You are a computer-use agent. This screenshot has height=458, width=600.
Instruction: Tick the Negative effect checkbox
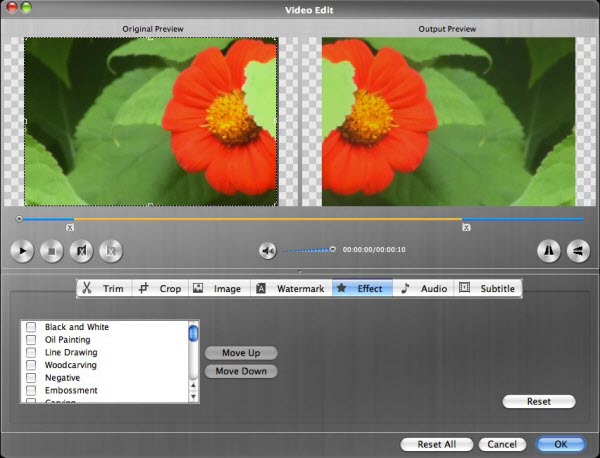coord(31,378)
